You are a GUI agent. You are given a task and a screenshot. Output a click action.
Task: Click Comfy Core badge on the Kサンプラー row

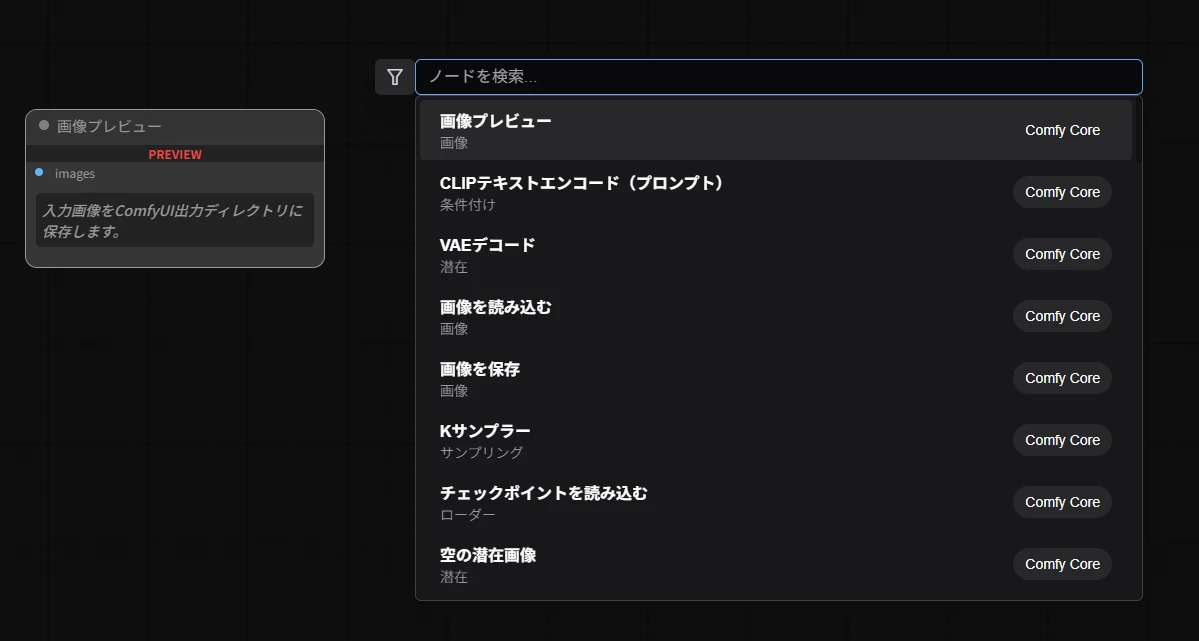1062,440
